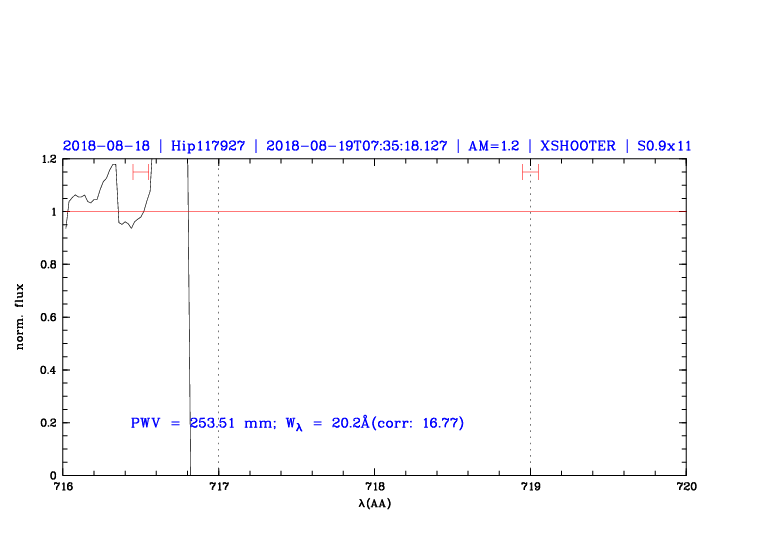Screen dimensions: 782x542
Task: Click the right red range marker near 719
Action: [530, 172]
